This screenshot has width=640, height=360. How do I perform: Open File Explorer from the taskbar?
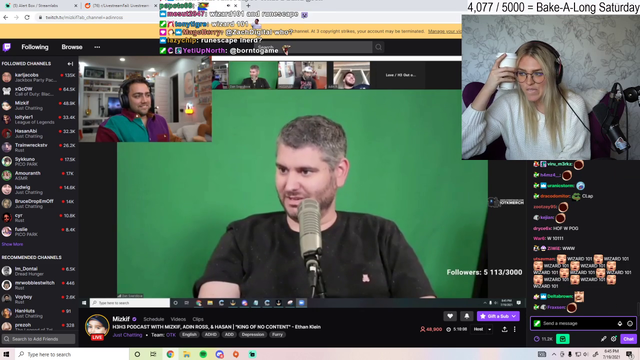187,354
